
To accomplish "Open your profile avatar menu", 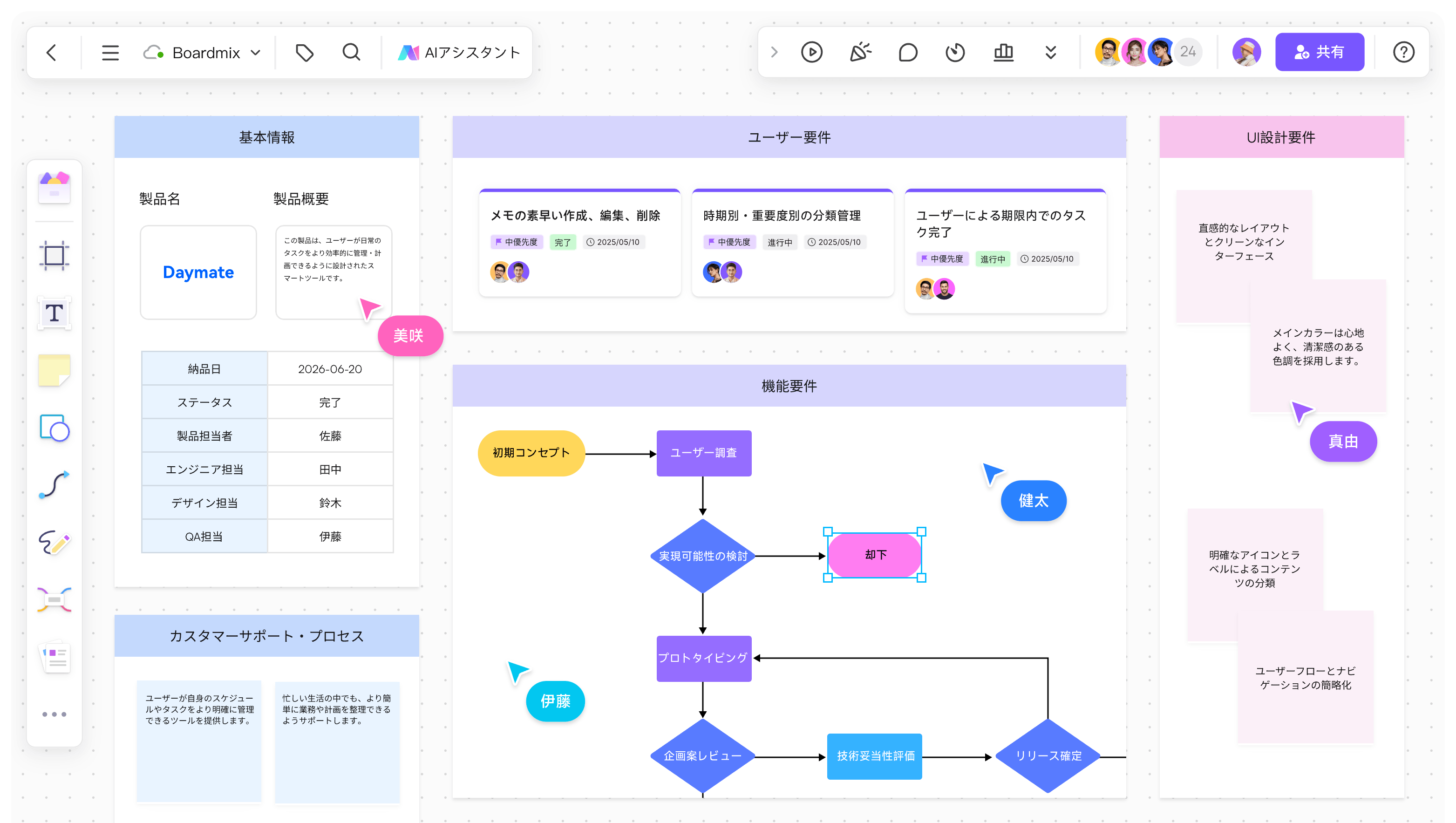I will pos(1246,52).
